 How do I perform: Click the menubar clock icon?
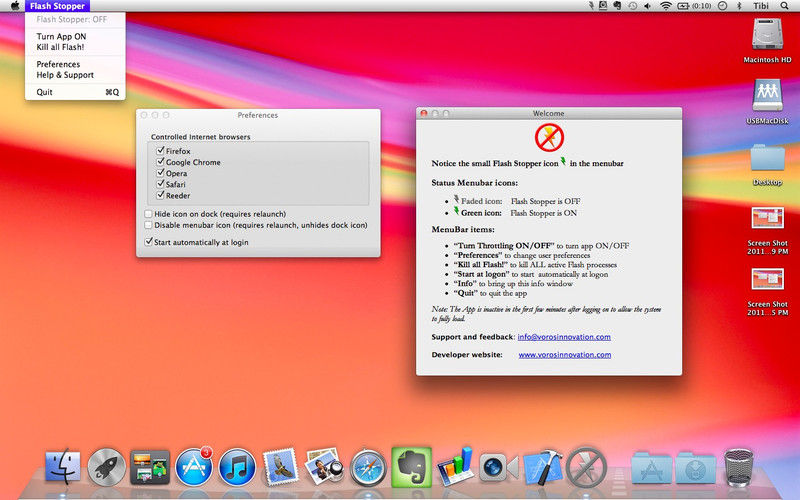[x=722, y=6]
